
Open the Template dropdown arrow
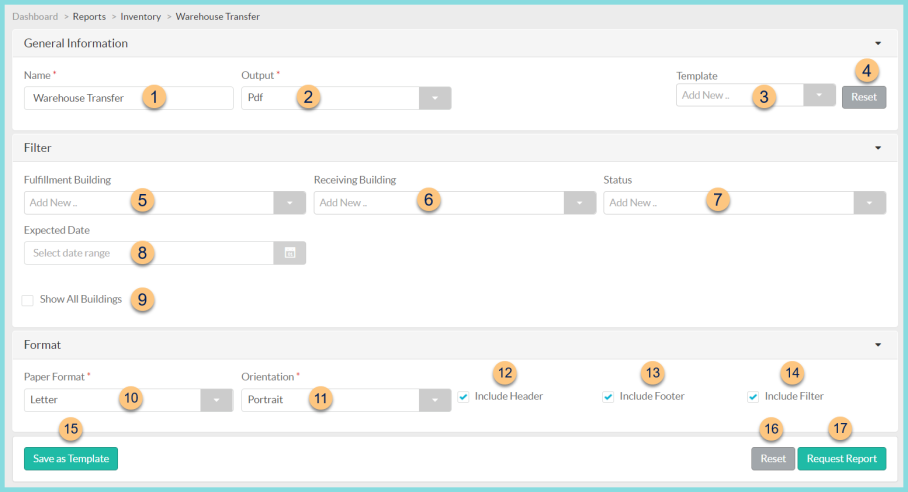tap(819, 95)
